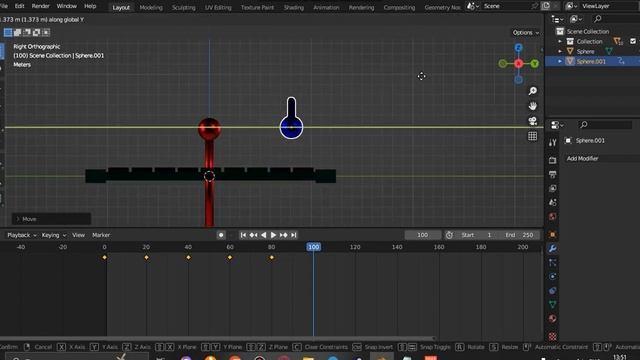Click the red X axis on navigation gizmo

(518, 64)
